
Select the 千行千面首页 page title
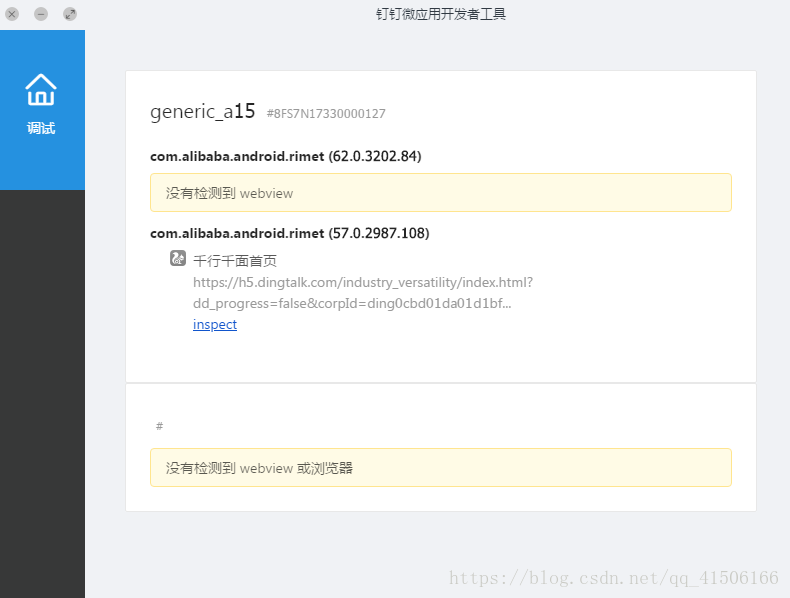coord(235,261)
